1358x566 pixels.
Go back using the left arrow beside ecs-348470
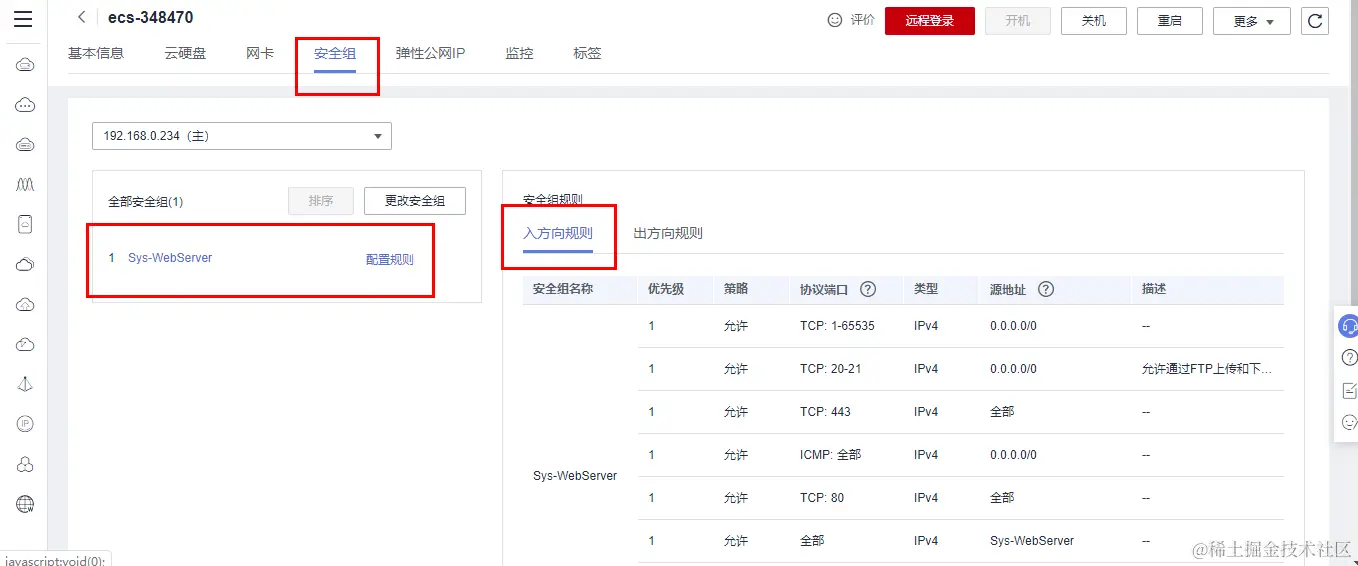[81, 17]
